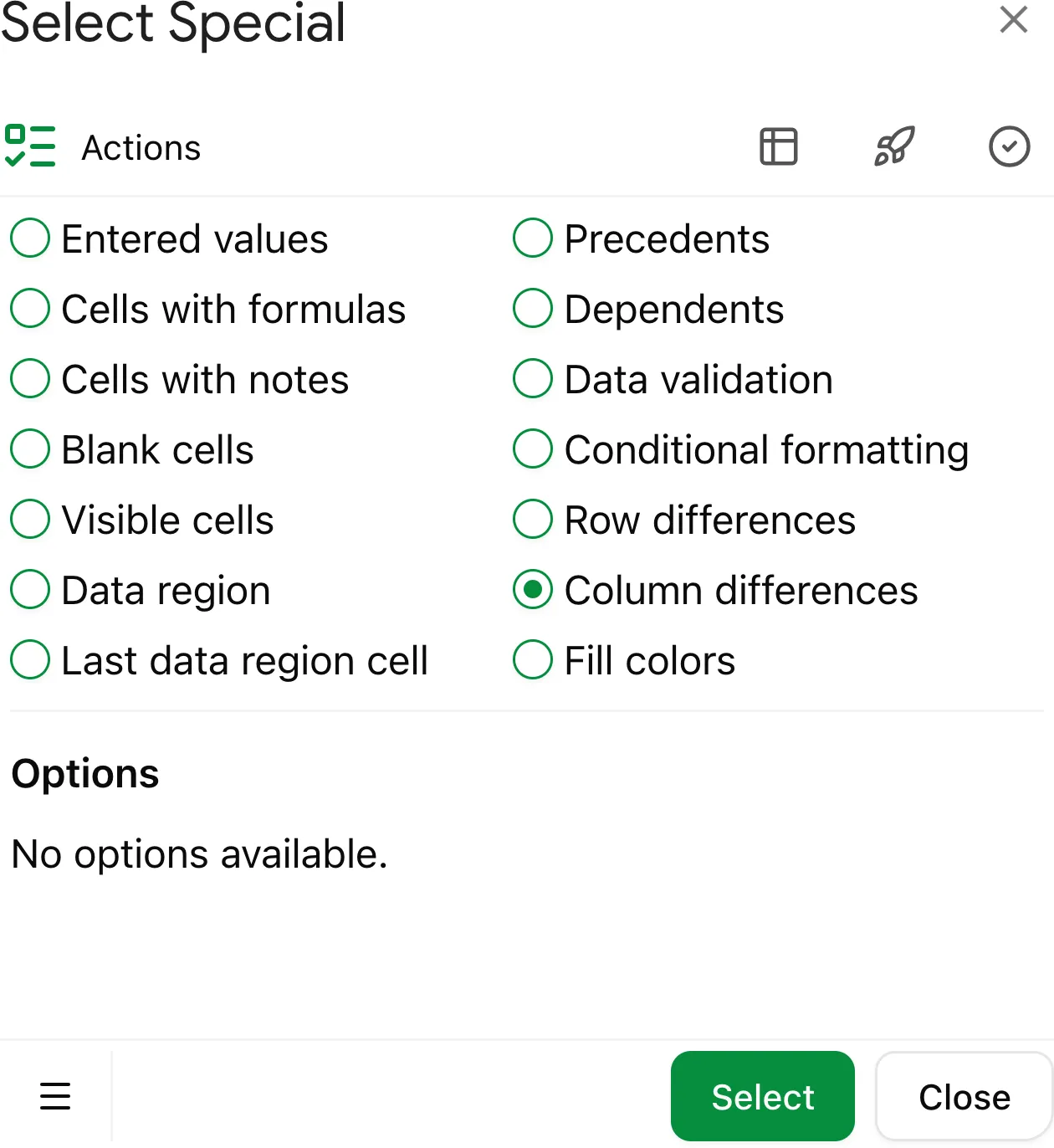Click the Actions checklist icon
Screen dimensions: 1054x1148
[31, 146]
